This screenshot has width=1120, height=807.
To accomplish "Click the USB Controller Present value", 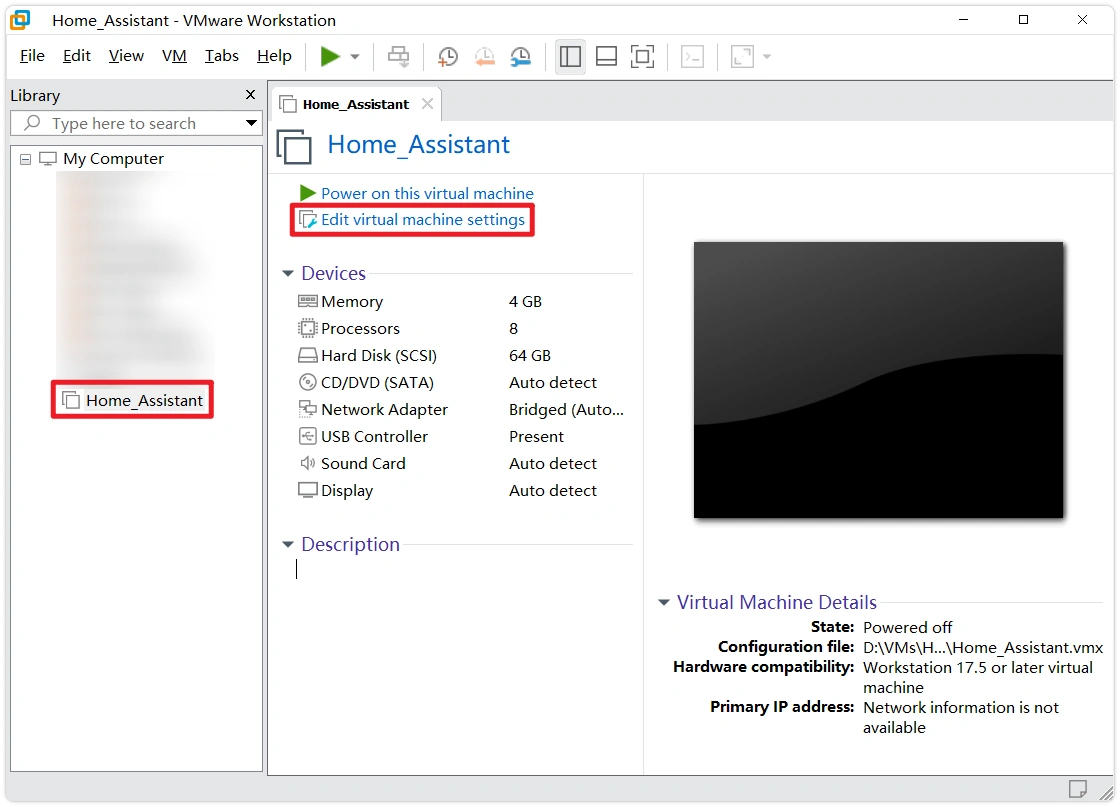I will click(x=536, y=436).
